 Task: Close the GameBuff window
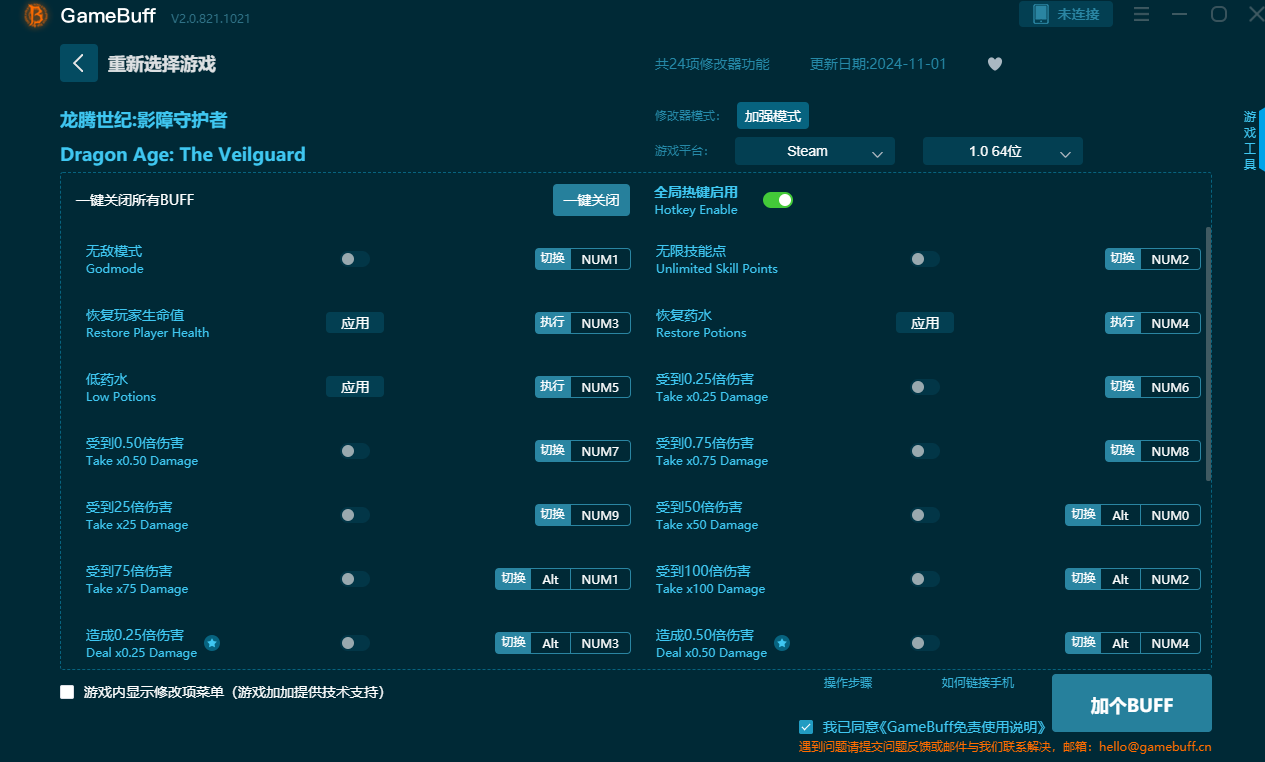pyautogui.click(x=1257, y=14)
